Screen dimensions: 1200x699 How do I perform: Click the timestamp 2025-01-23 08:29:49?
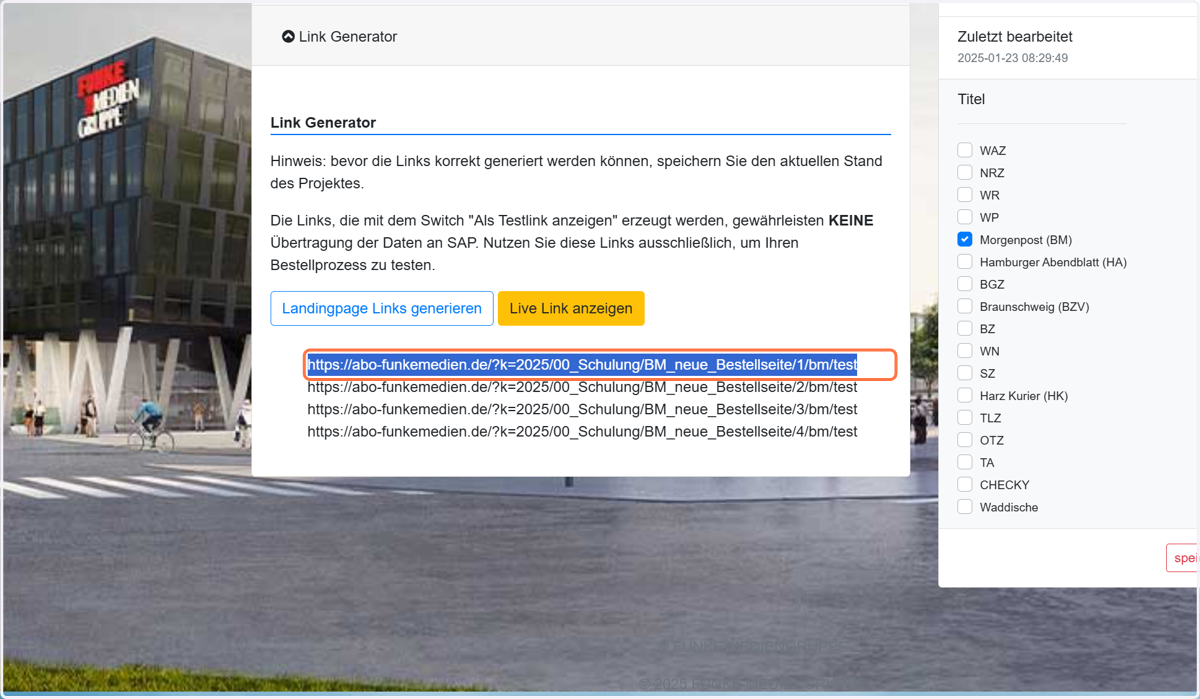pyautogui.click(x=1013, y=58)
